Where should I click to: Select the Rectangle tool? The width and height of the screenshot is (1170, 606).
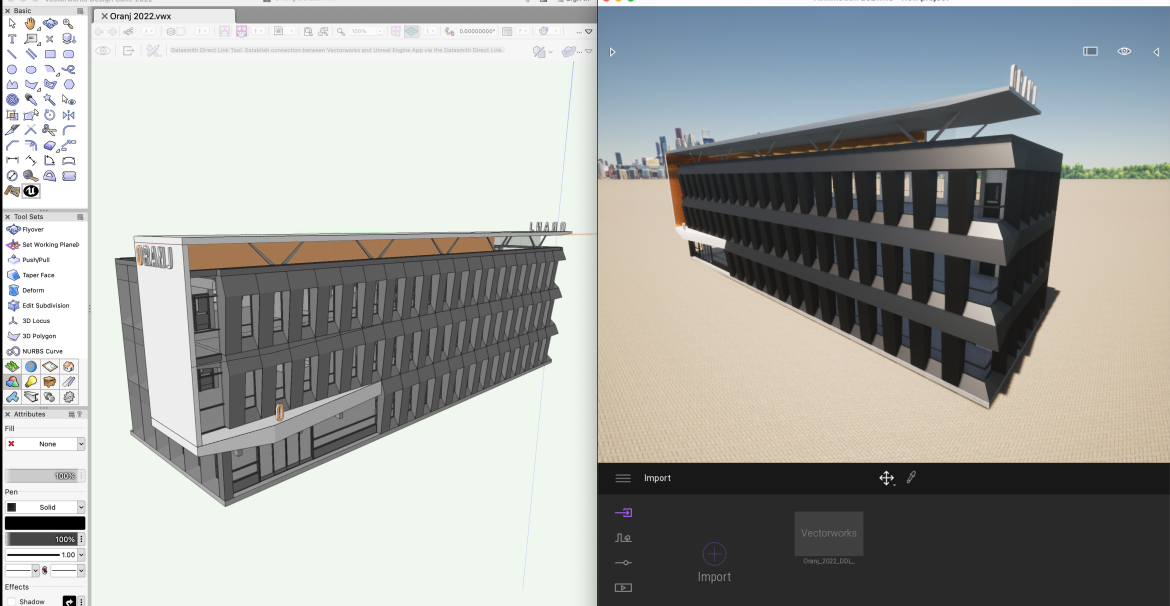[x=50, y=54]
